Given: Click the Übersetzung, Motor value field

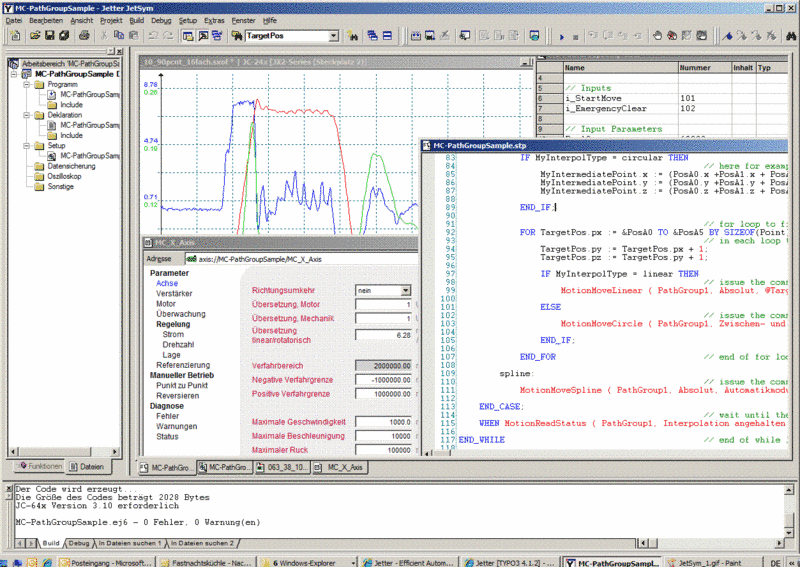Looking at the screenshot, I should 383,304.
